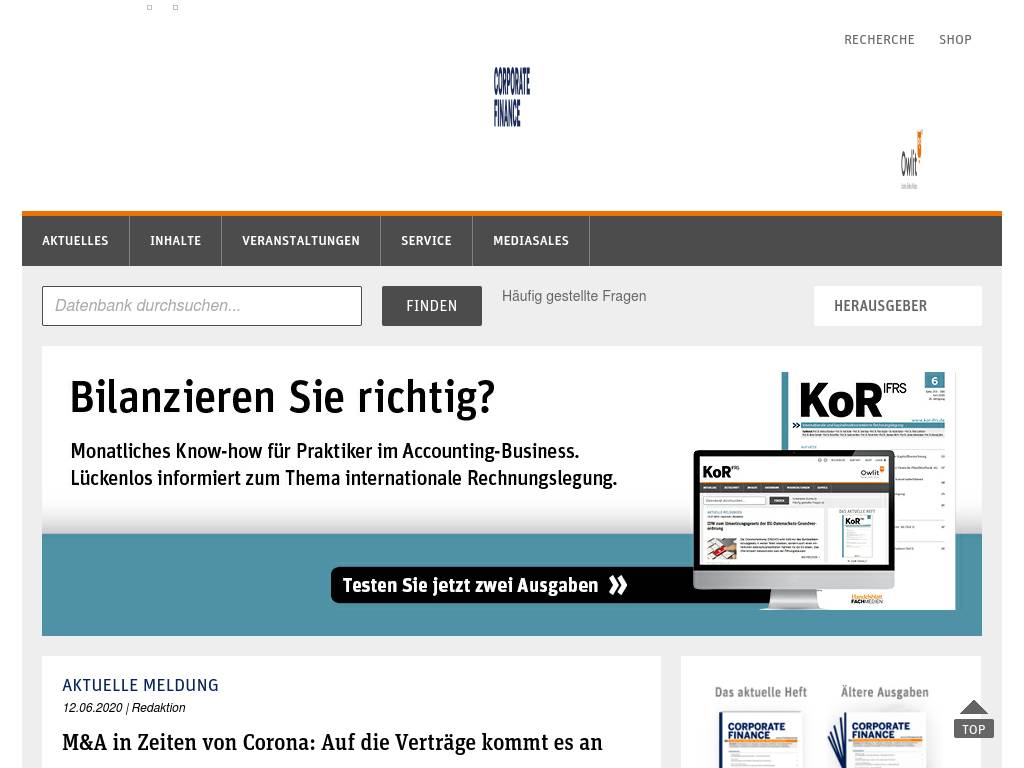Expand the Veranstaltungen menu

300,241
